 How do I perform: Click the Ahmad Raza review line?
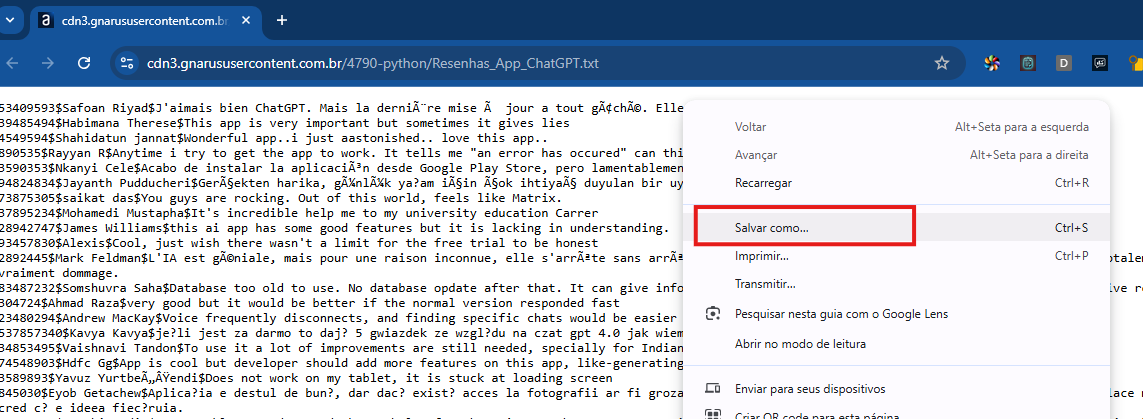pyautogui.click(x=310, y=302)
